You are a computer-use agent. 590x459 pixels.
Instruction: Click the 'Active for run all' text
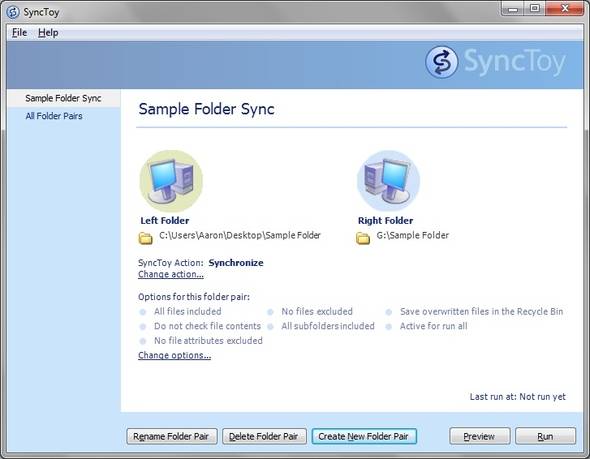[433, 326]
